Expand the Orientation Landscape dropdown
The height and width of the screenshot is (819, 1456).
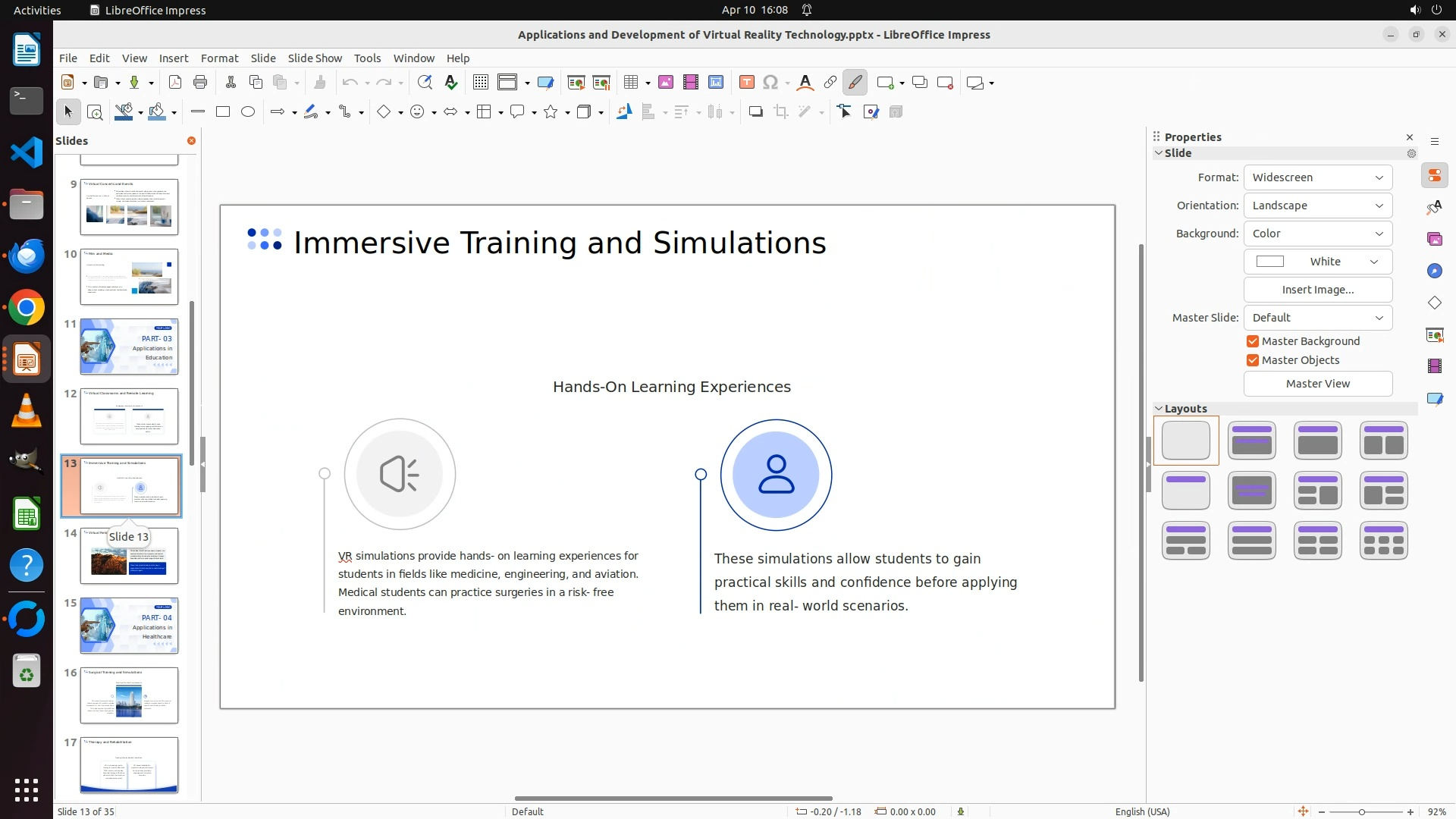click(x=1317, y=206)
